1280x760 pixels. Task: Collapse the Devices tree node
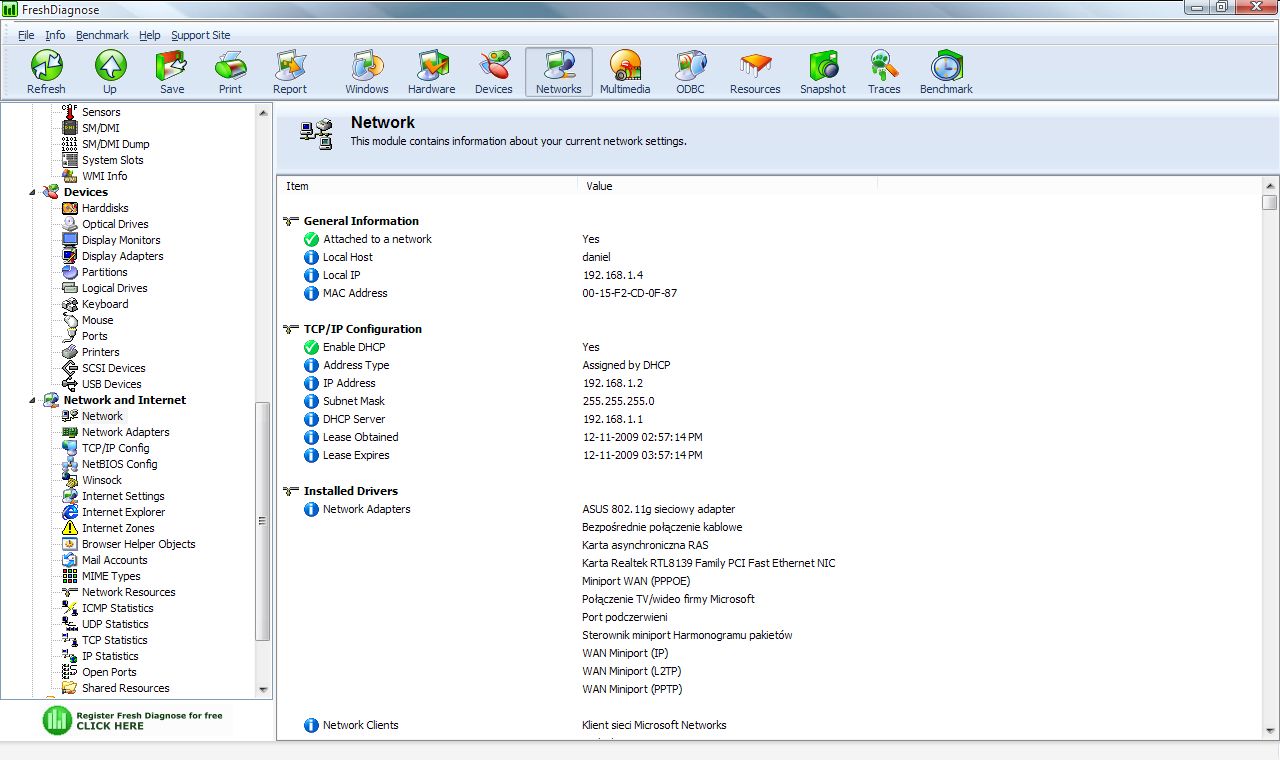coord(32,192)
